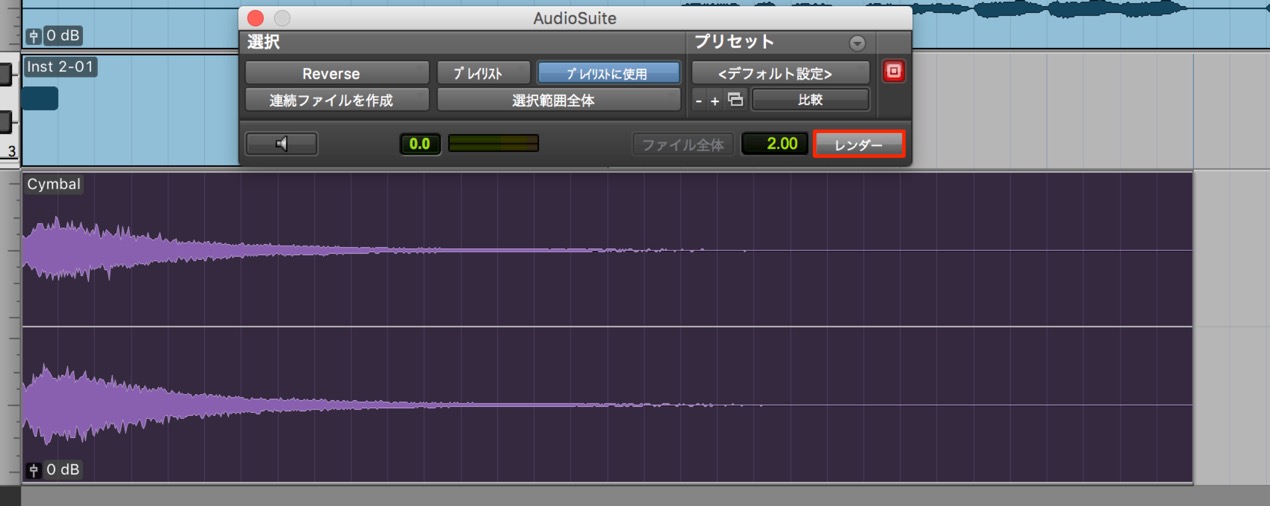Click the volume fader icon on Cymbal track

coord(34,470)
